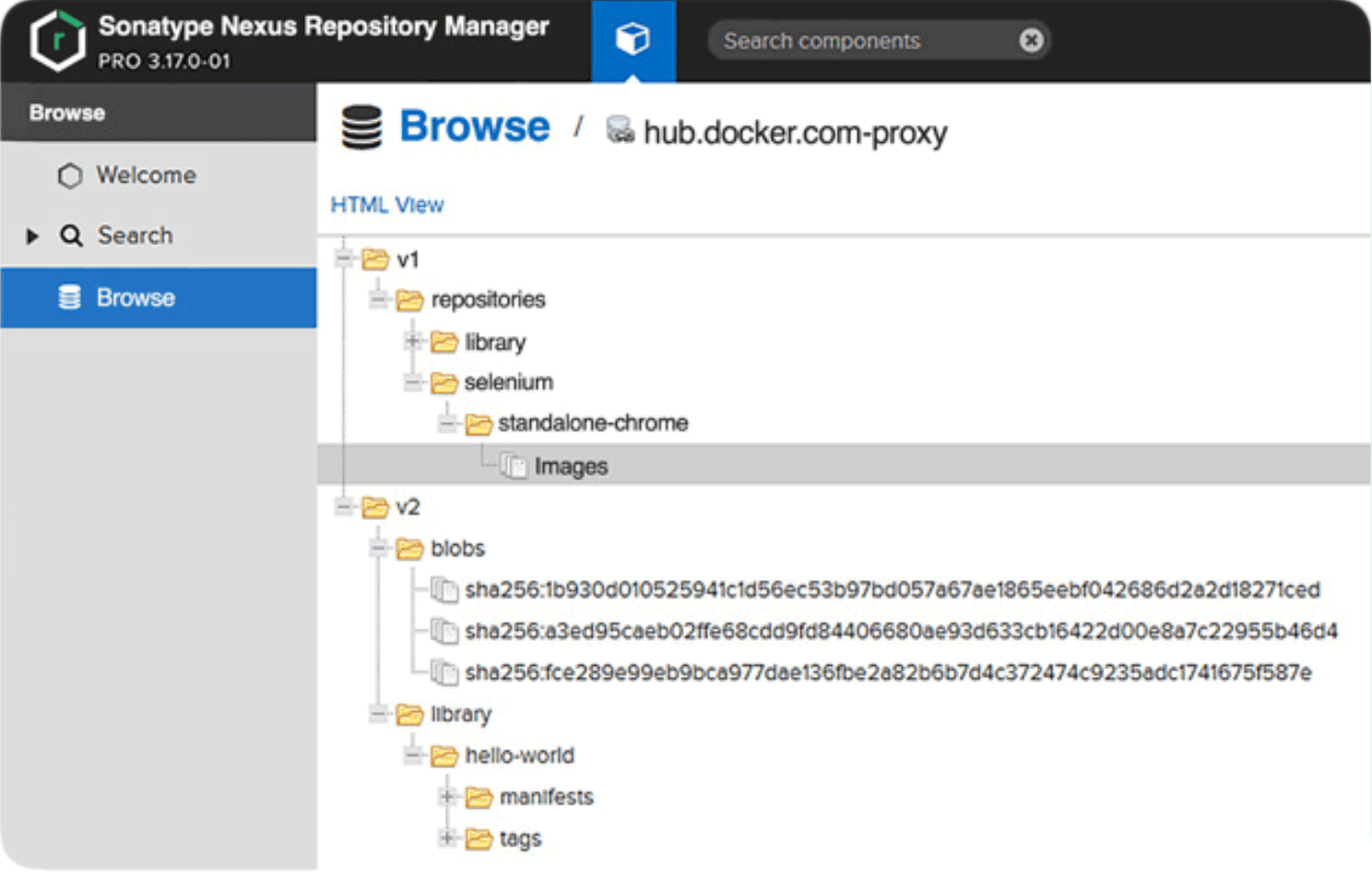Click the blobs folder icon
Image resolution: width=1372 pixels, height=876 pixels.
[409, 549]
